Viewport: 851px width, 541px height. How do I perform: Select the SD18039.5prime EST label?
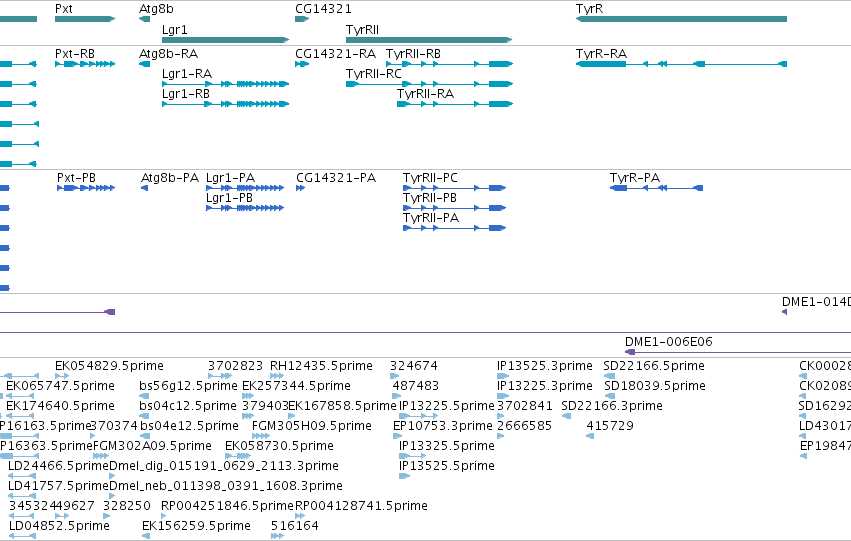click(655, 386)
